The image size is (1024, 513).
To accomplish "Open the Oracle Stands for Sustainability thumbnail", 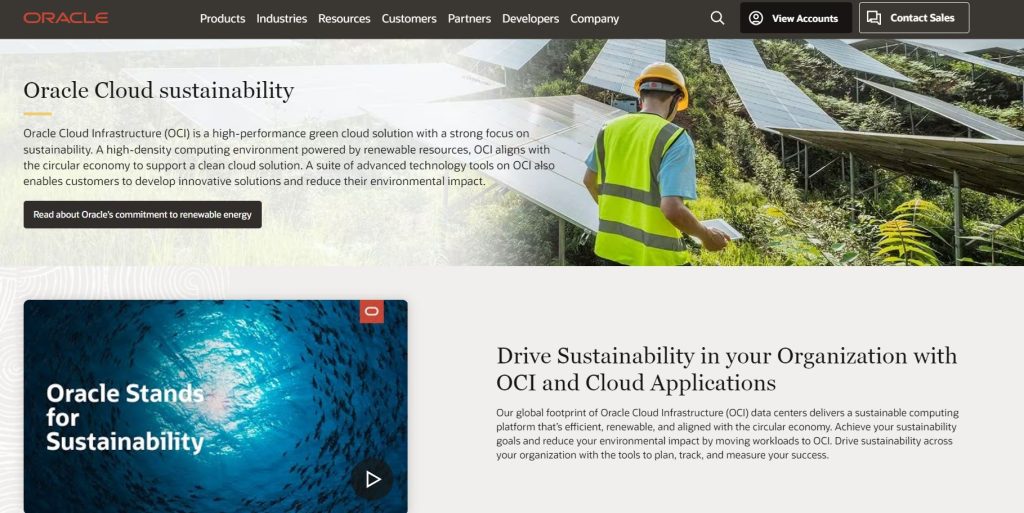I will (x=216, y=406).
